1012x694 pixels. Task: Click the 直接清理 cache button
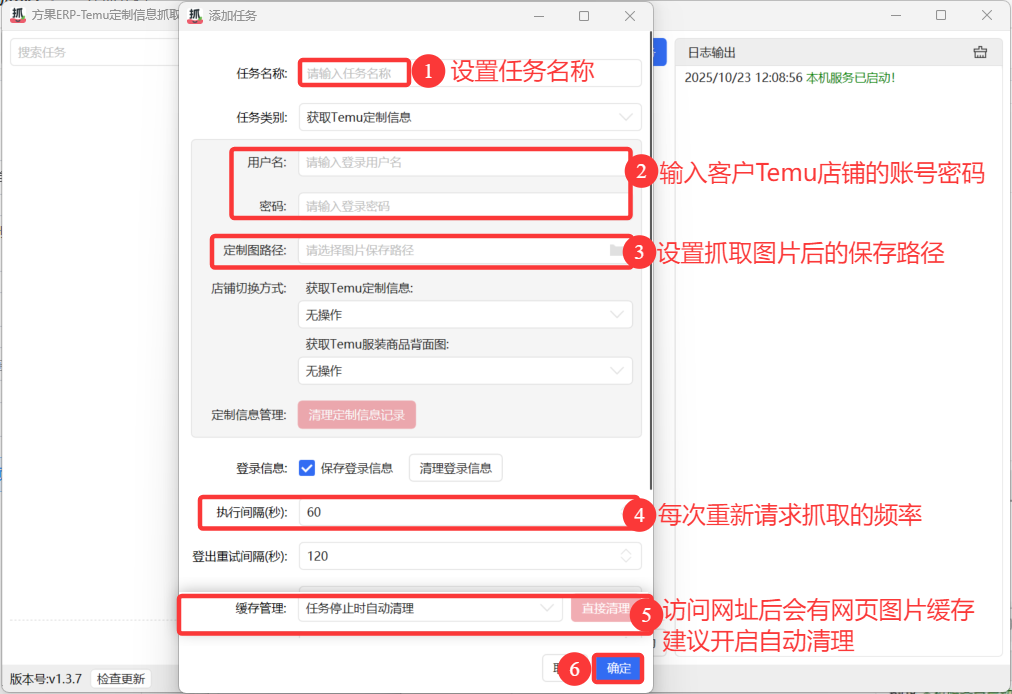point(605,608)
